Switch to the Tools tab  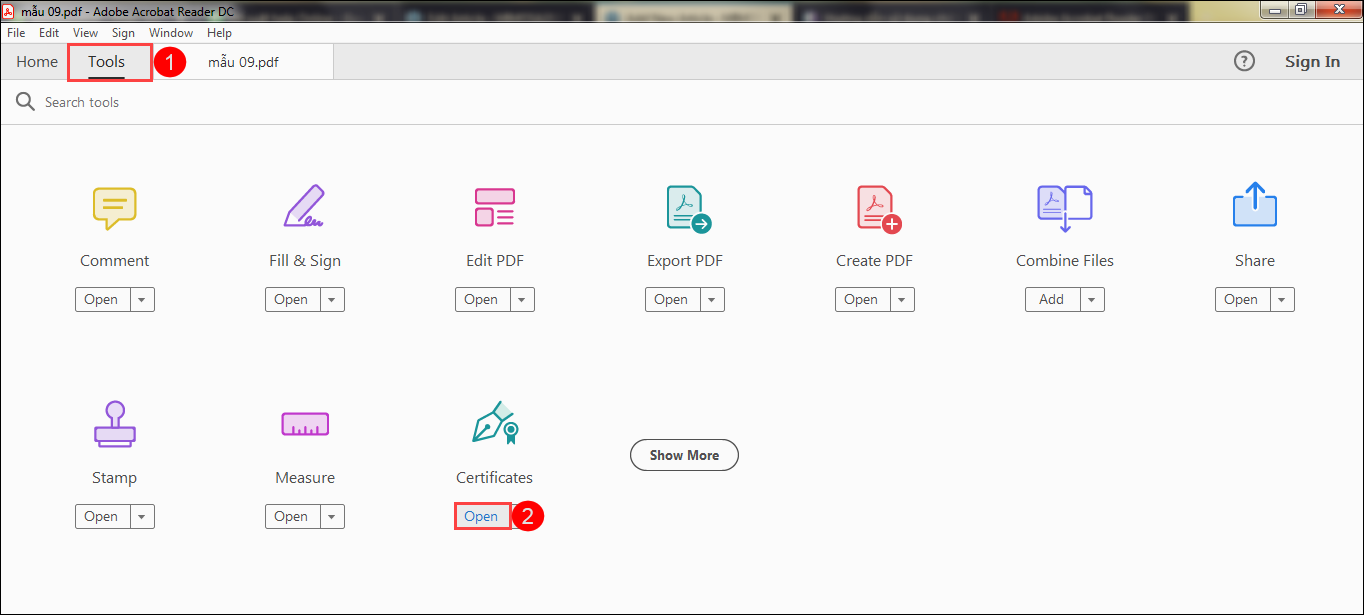(107, 62)
